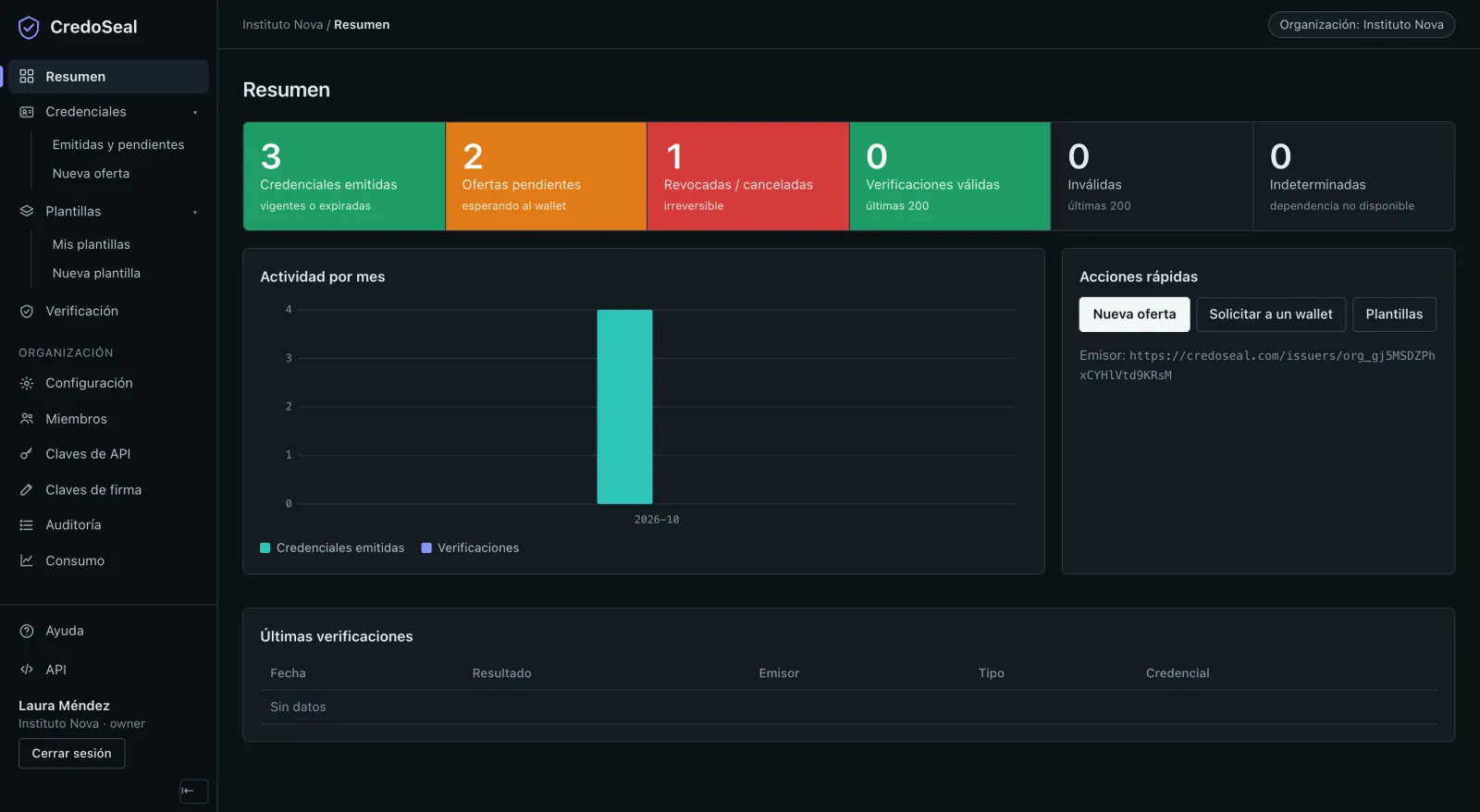Image resolution: width=1480 pixels, height=812 pixels.
Task: Collapse the Credenciales submenu arrow
Action: pyautogui.click(x=195, y=113)
